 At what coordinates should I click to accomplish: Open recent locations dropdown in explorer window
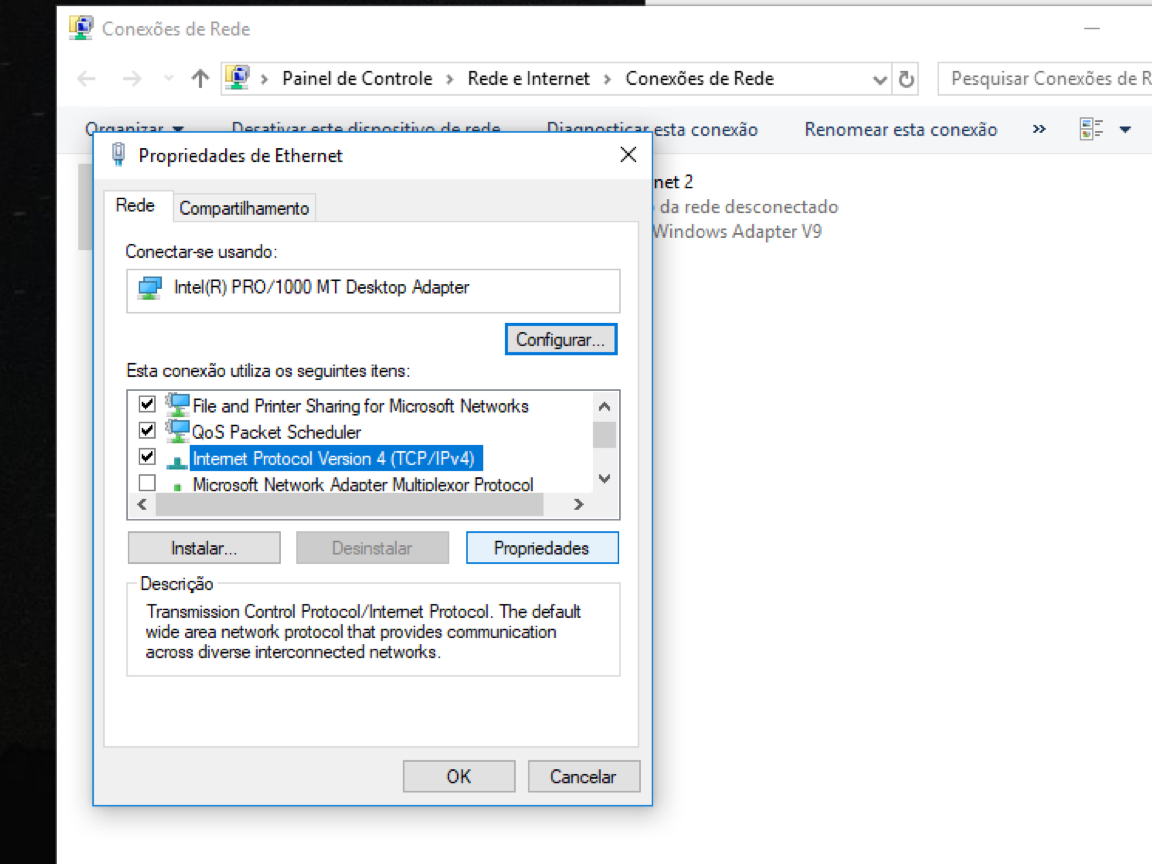[168, 79]
